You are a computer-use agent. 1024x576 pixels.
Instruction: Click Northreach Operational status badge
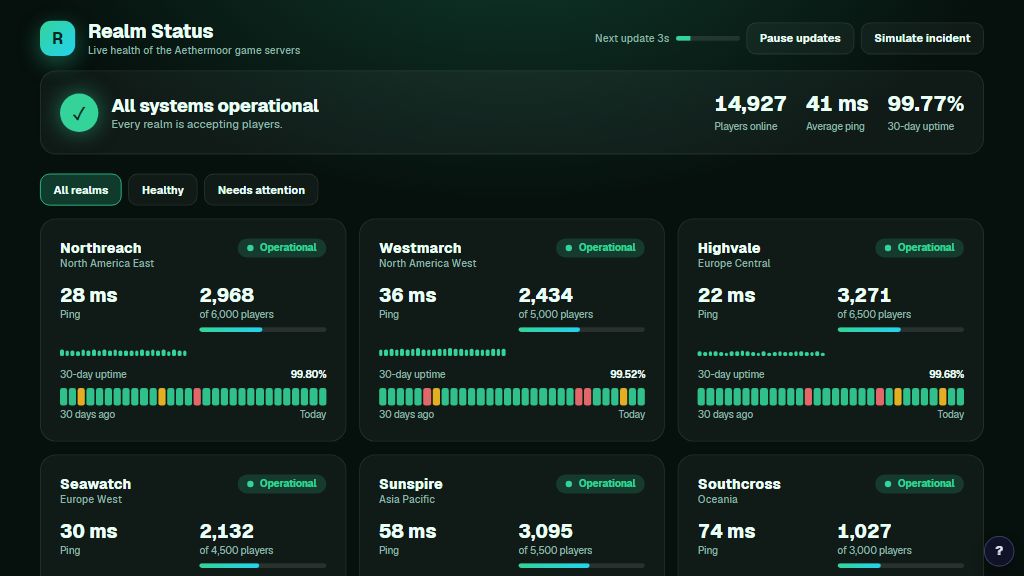(x=282, y=248)
